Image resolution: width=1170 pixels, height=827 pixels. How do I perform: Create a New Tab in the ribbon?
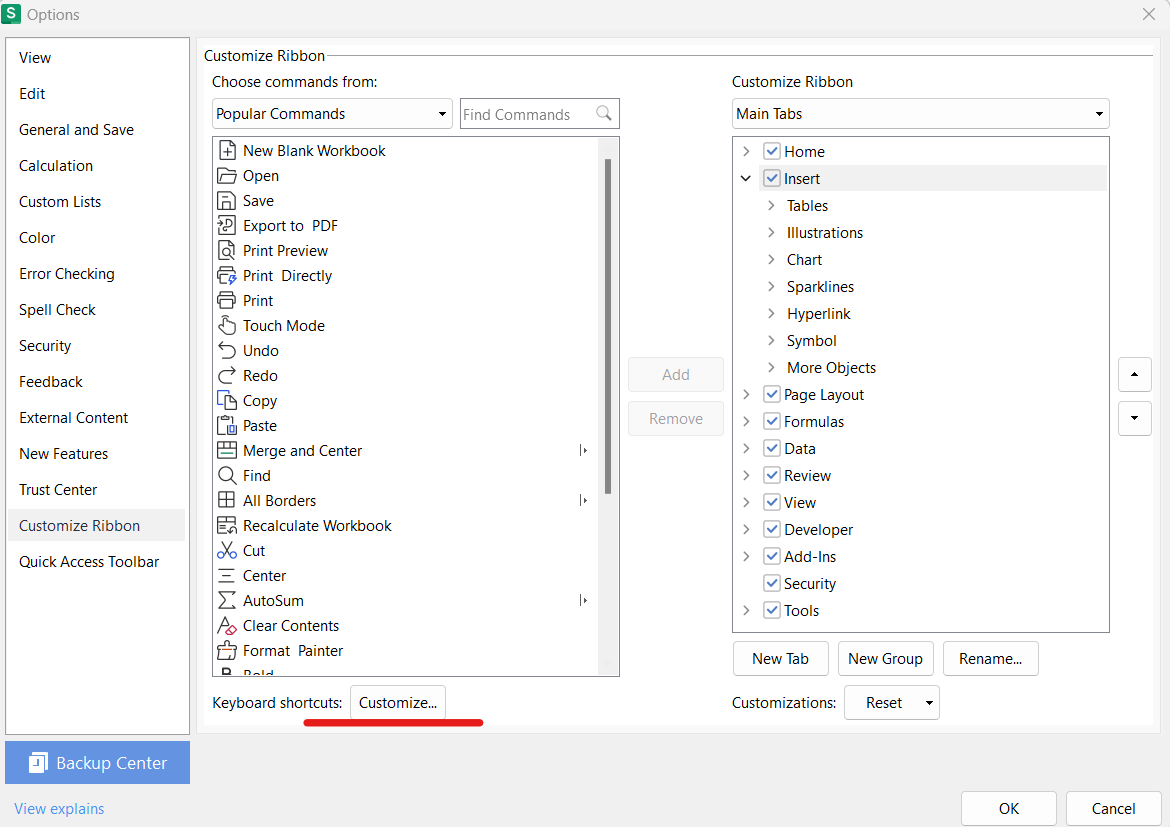tap(780, 658)
